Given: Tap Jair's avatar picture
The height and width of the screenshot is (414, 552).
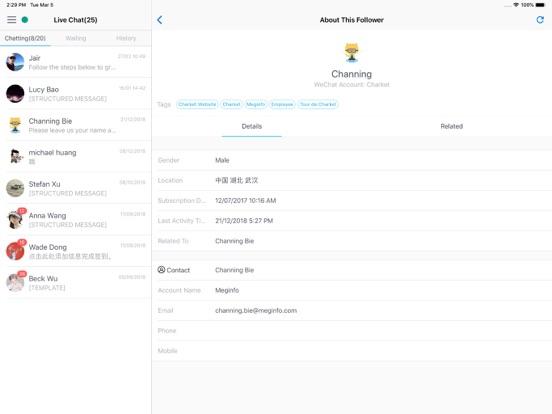Looking at the screenshot, I should coord(15,62).
